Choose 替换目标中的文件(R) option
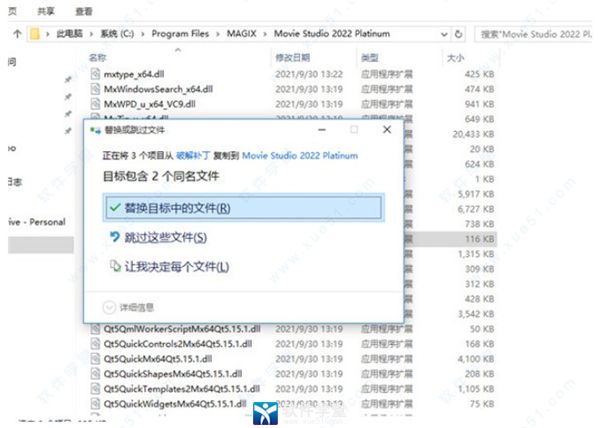This screenshot has width=600, height=428. coord(176,209)
